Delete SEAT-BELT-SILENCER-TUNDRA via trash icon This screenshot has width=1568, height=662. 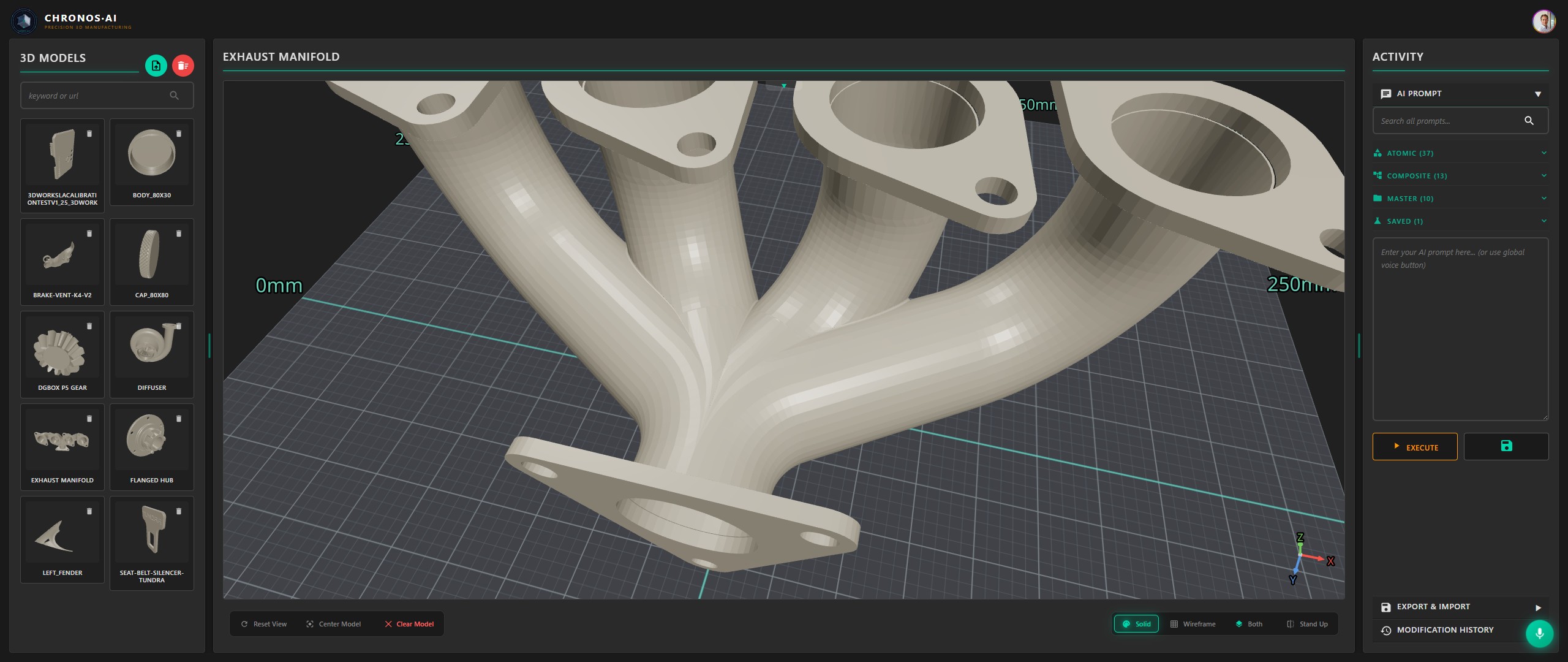pos(179,511)
